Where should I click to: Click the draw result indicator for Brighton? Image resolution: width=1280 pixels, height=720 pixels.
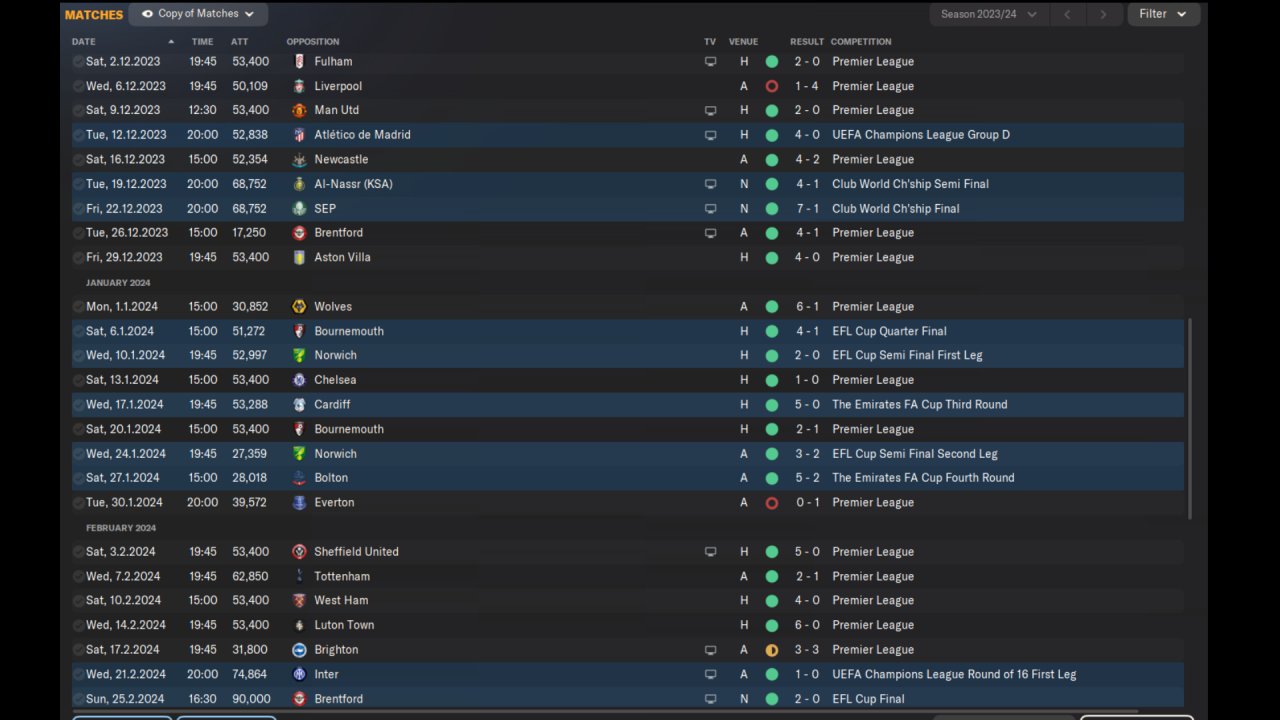pyautogui.click(x=771, y=650)
